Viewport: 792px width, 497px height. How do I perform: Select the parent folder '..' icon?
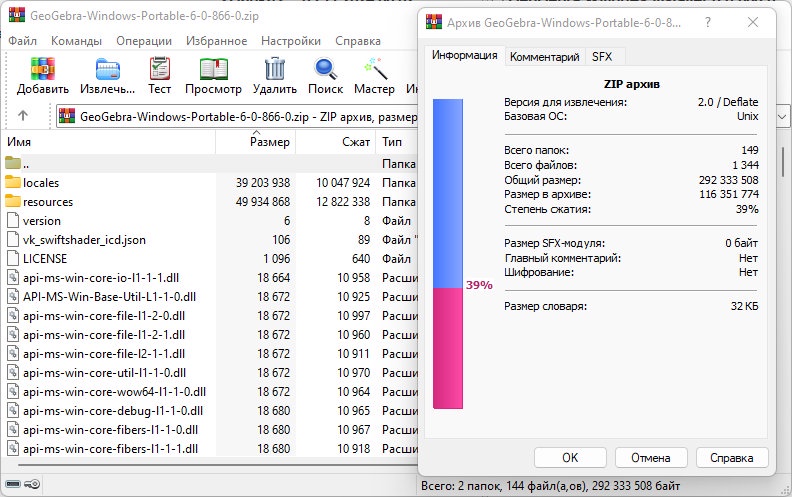13,163
